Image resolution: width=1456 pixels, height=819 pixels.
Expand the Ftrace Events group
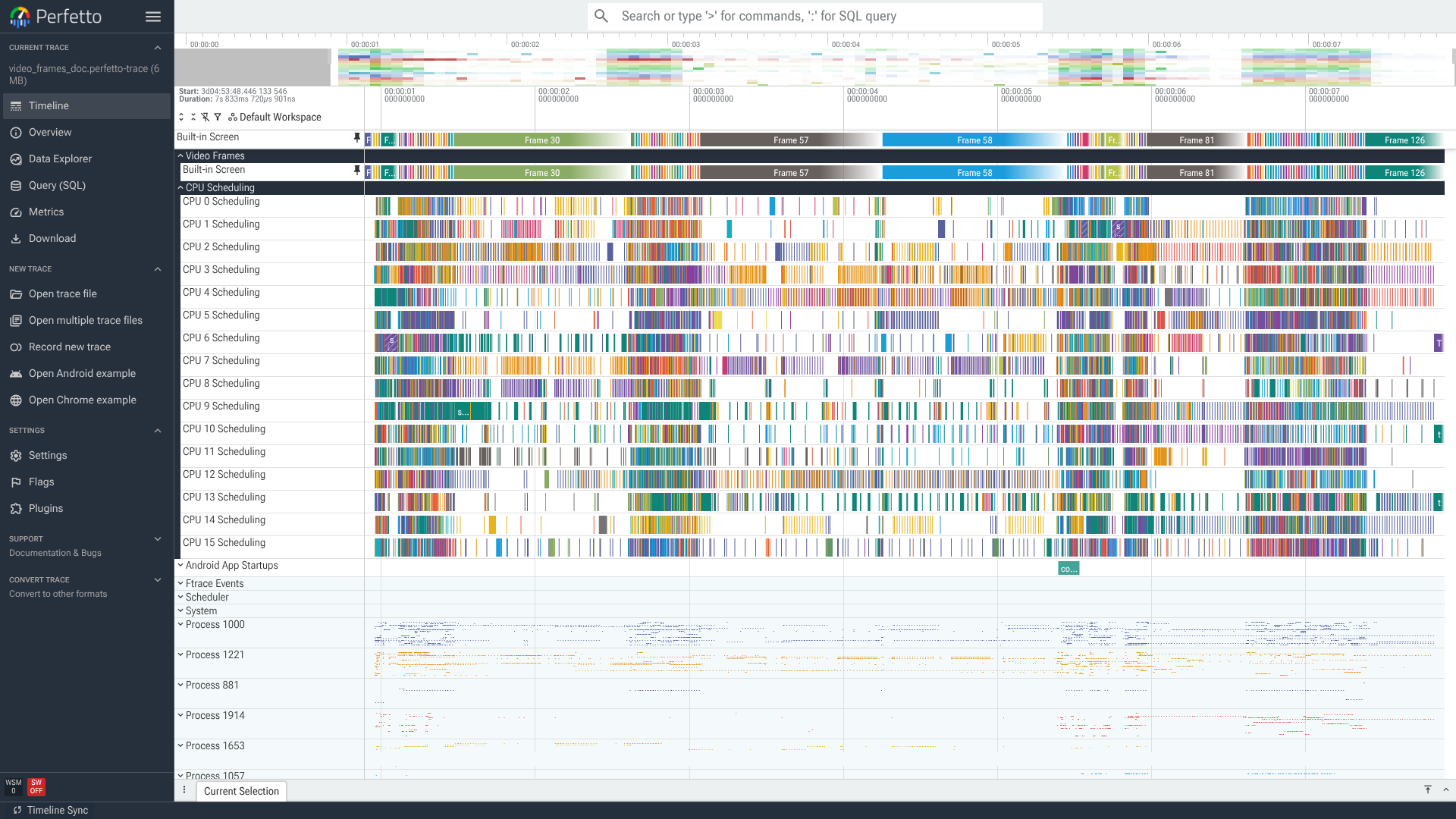(x=180, y=583)
